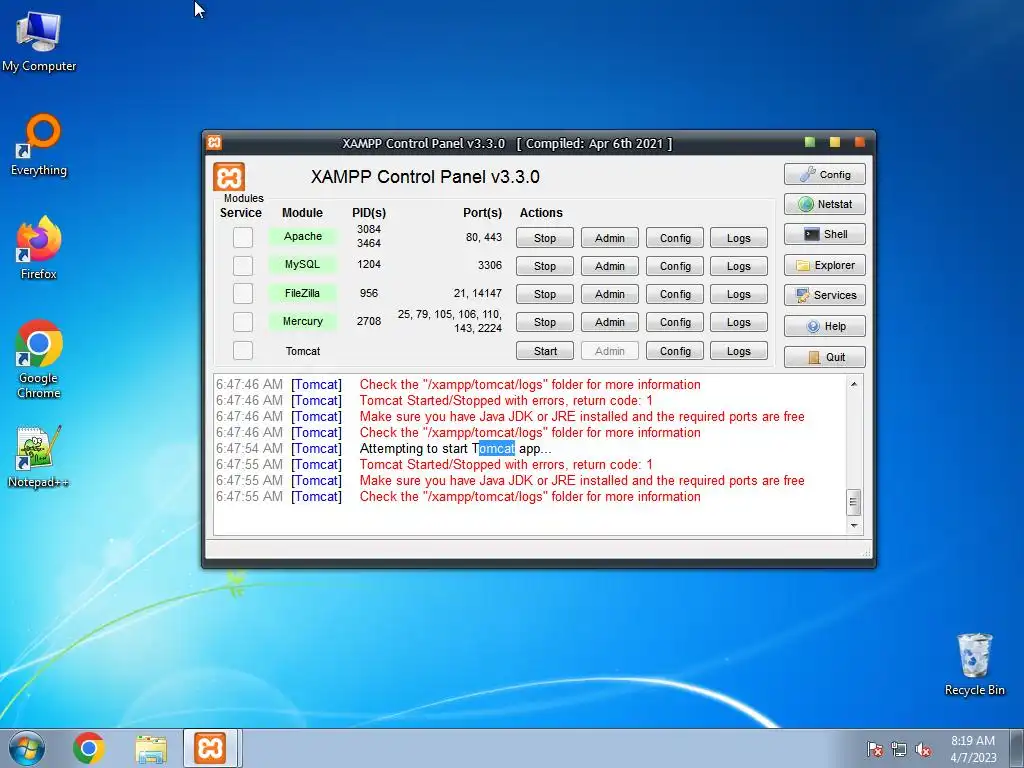Minimize XAMPP window with green button
Viewport: 1024px width, 768px height.
coord(810,142)
